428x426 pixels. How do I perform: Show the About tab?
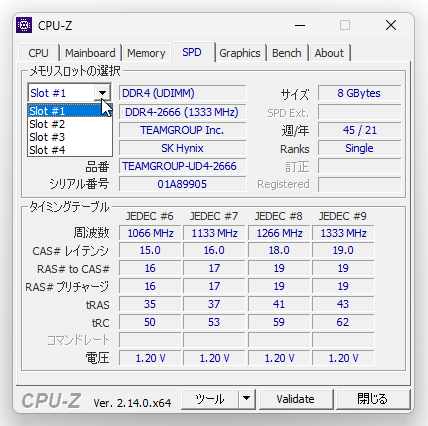(x=329, y=53)
